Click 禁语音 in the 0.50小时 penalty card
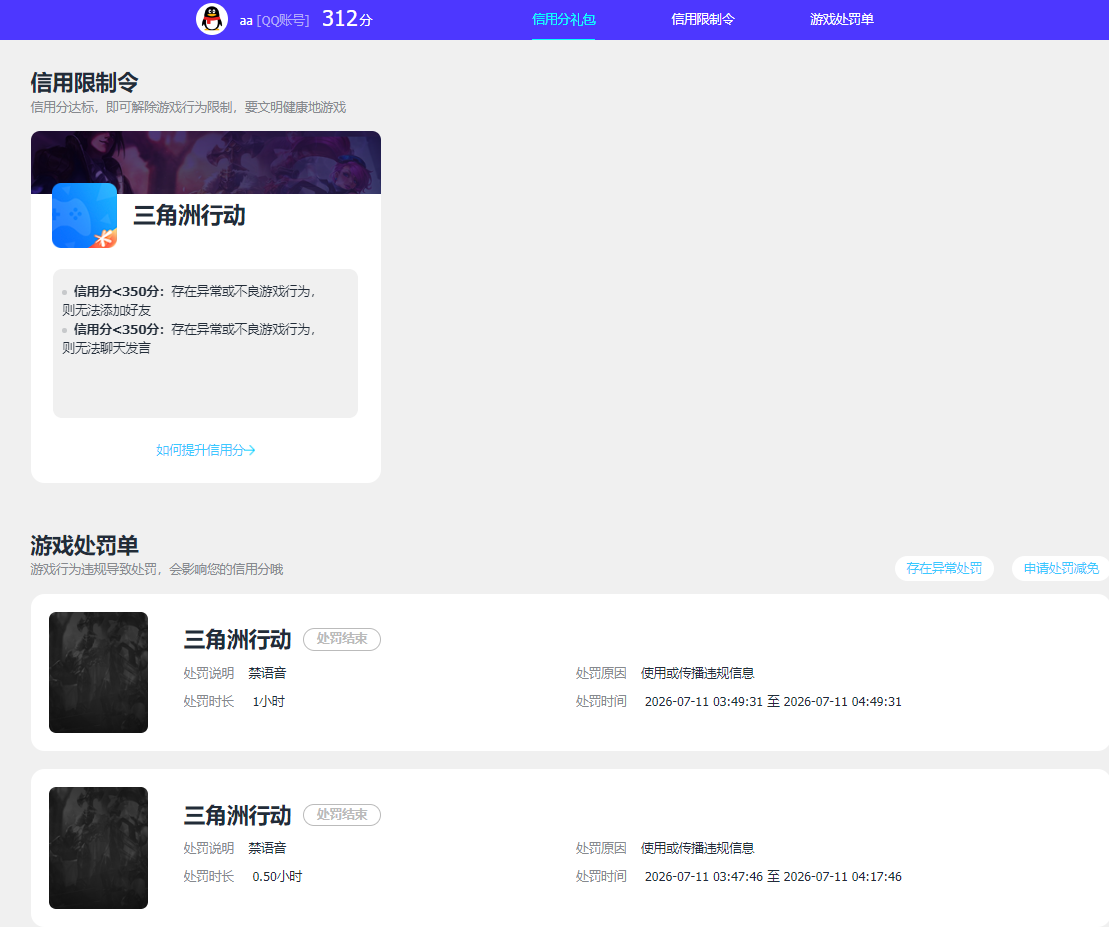This screenshot has width=1109, height=927. pos(267,848)
